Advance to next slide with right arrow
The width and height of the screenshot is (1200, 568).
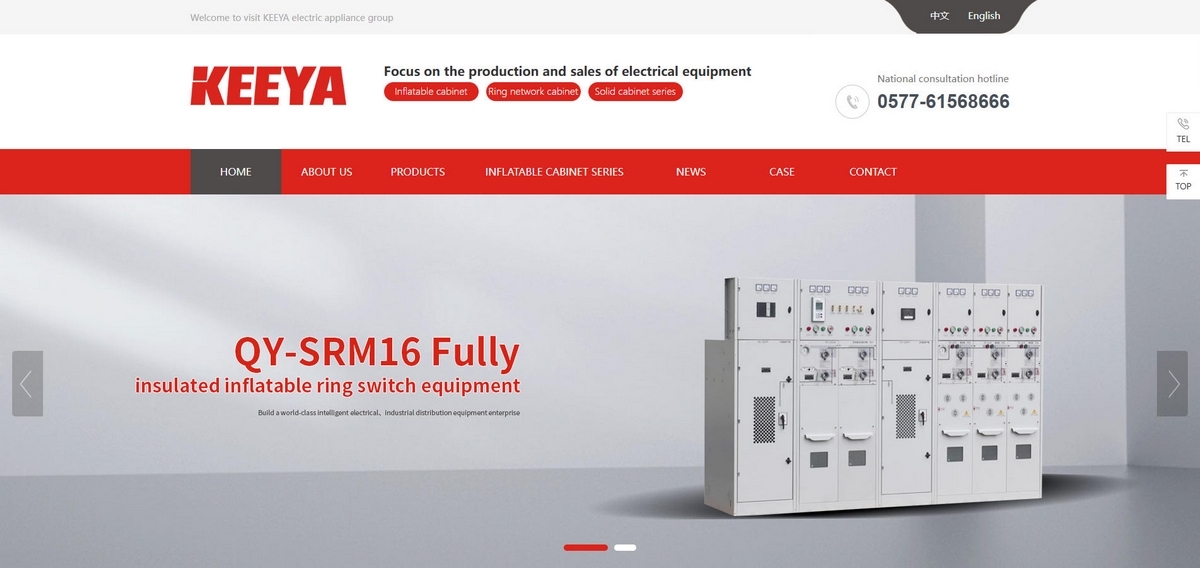tap(1172, 384)
